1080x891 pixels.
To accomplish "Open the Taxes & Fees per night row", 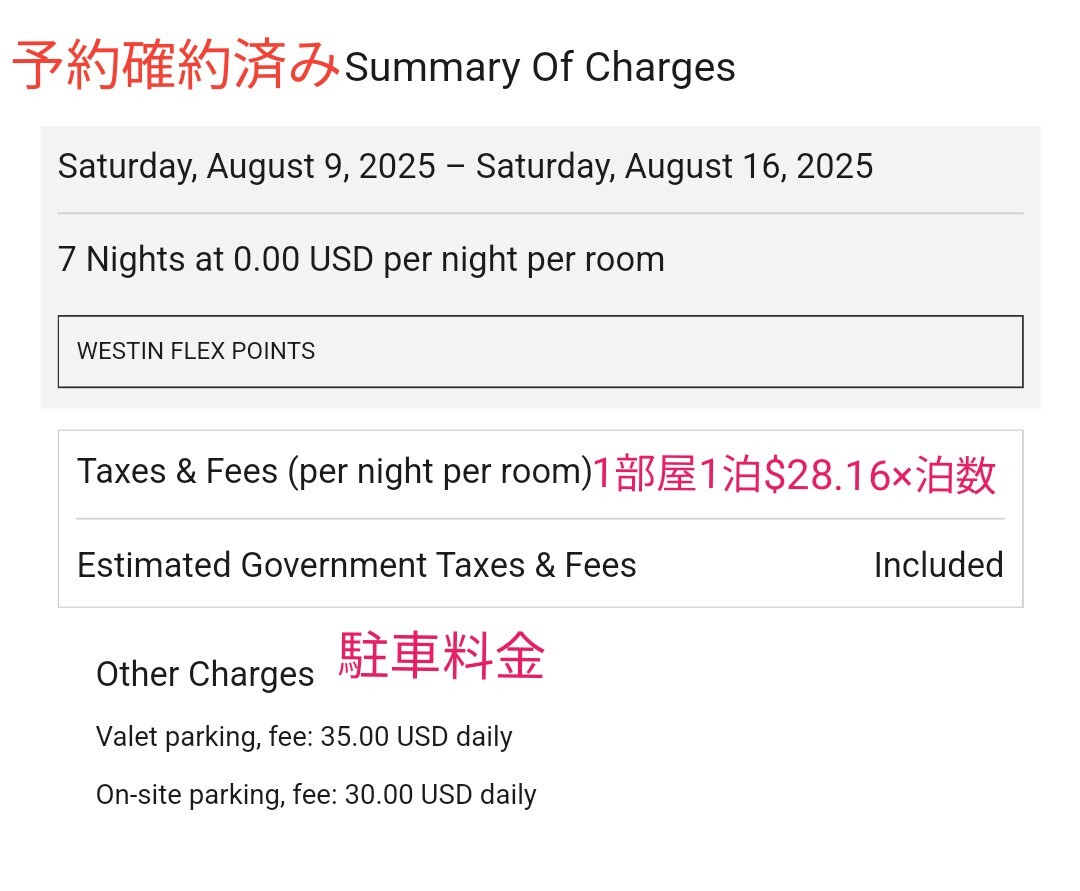I will click(x=540, y=474).
